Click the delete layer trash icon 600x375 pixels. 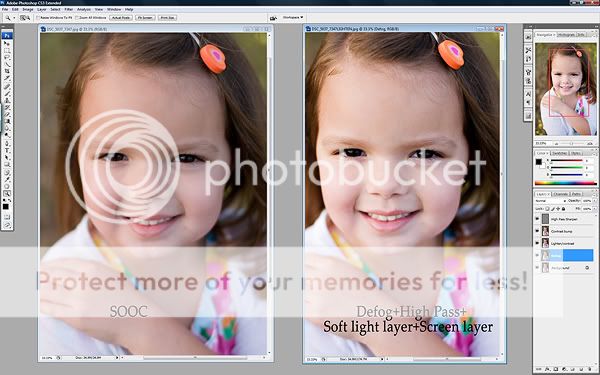tap(591, 369)
